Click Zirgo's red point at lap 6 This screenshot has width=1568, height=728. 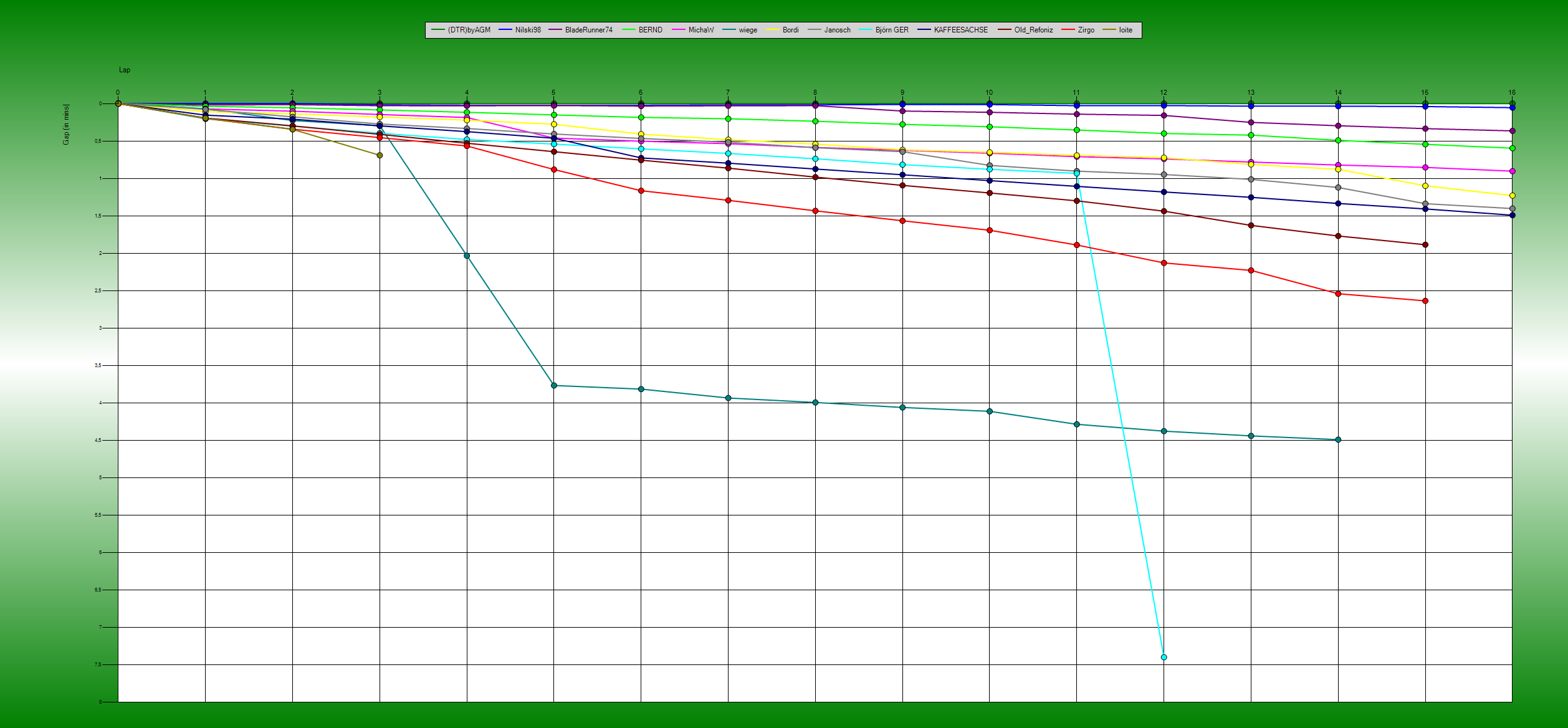click(641, 191)
